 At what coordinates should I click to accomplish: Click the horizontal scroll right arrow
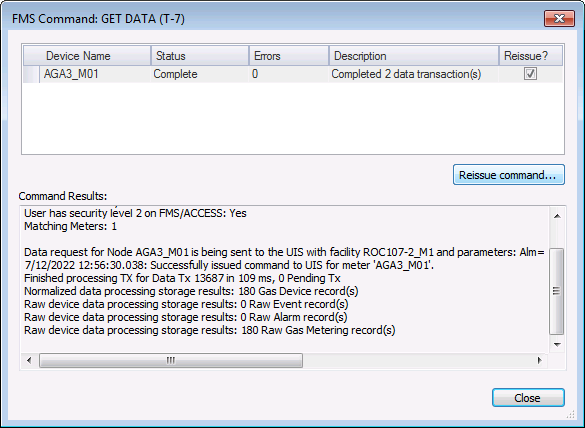point(539,360)
